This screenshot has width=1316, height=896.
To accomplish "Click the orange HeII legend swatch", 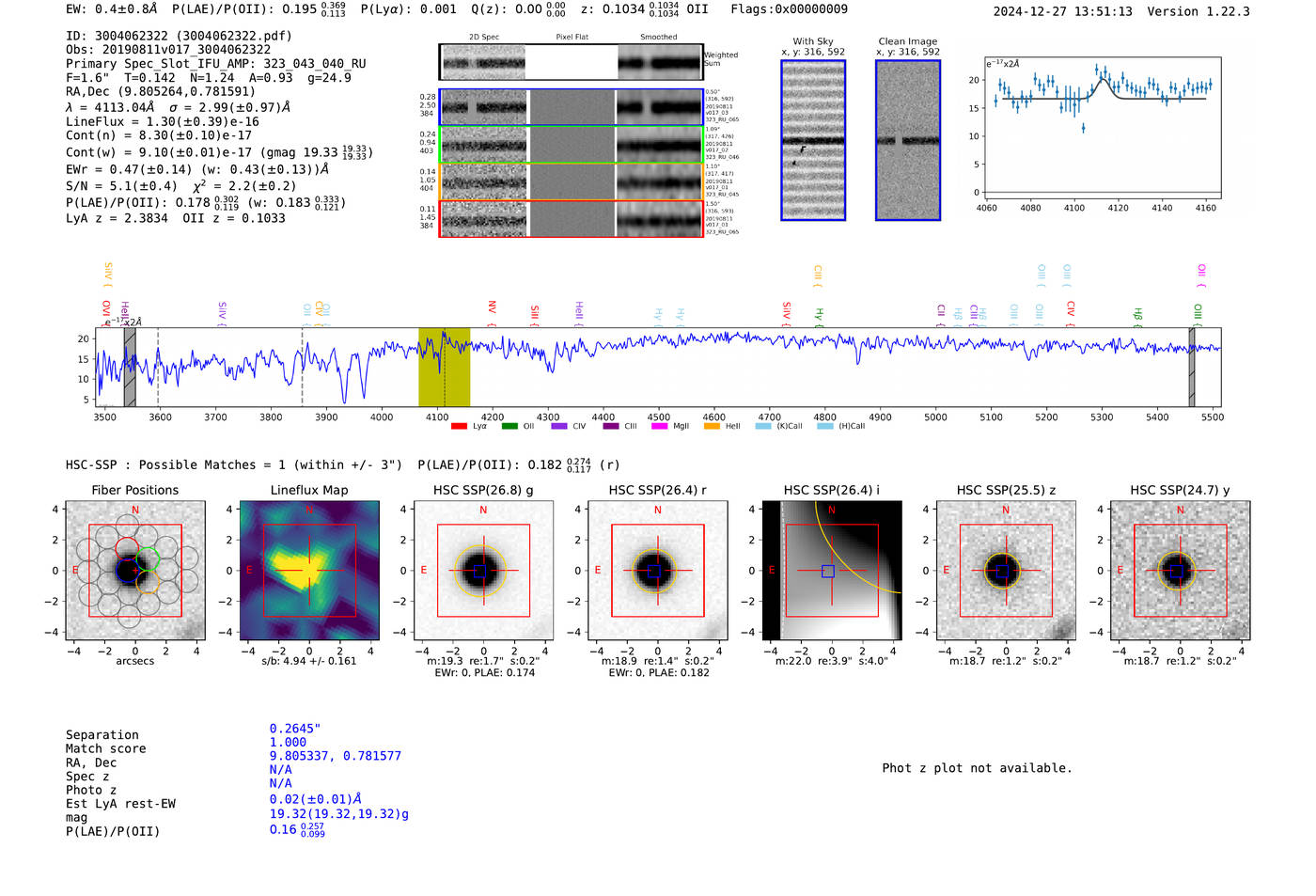I will coord(712,427).
